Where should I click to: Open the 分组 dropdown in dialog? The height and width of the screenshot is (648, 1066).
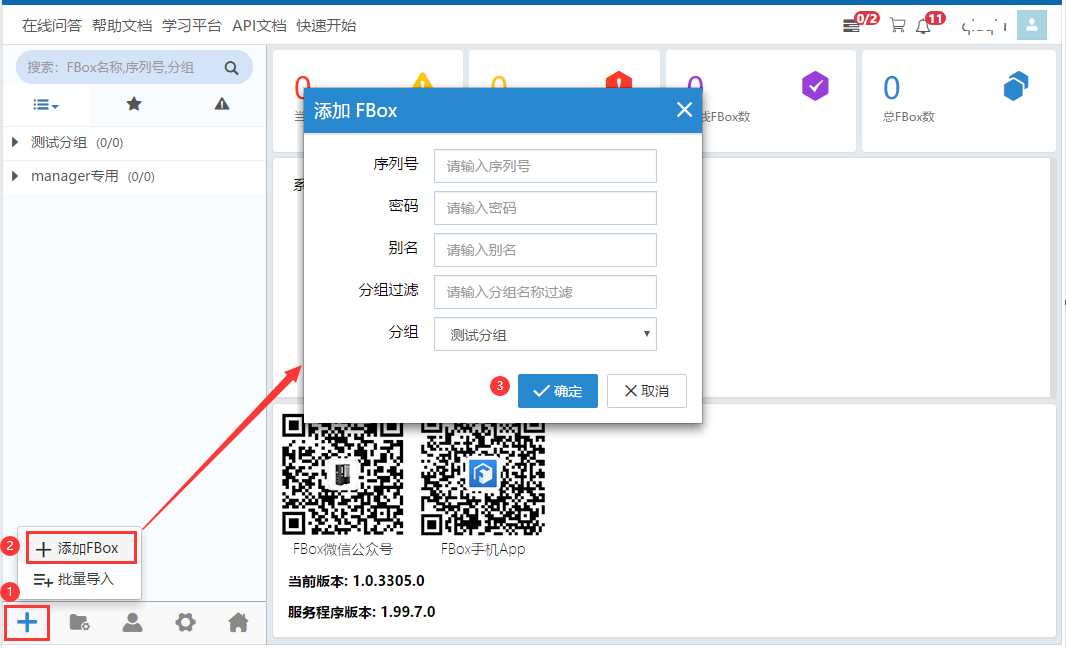(x=545, y=335)
